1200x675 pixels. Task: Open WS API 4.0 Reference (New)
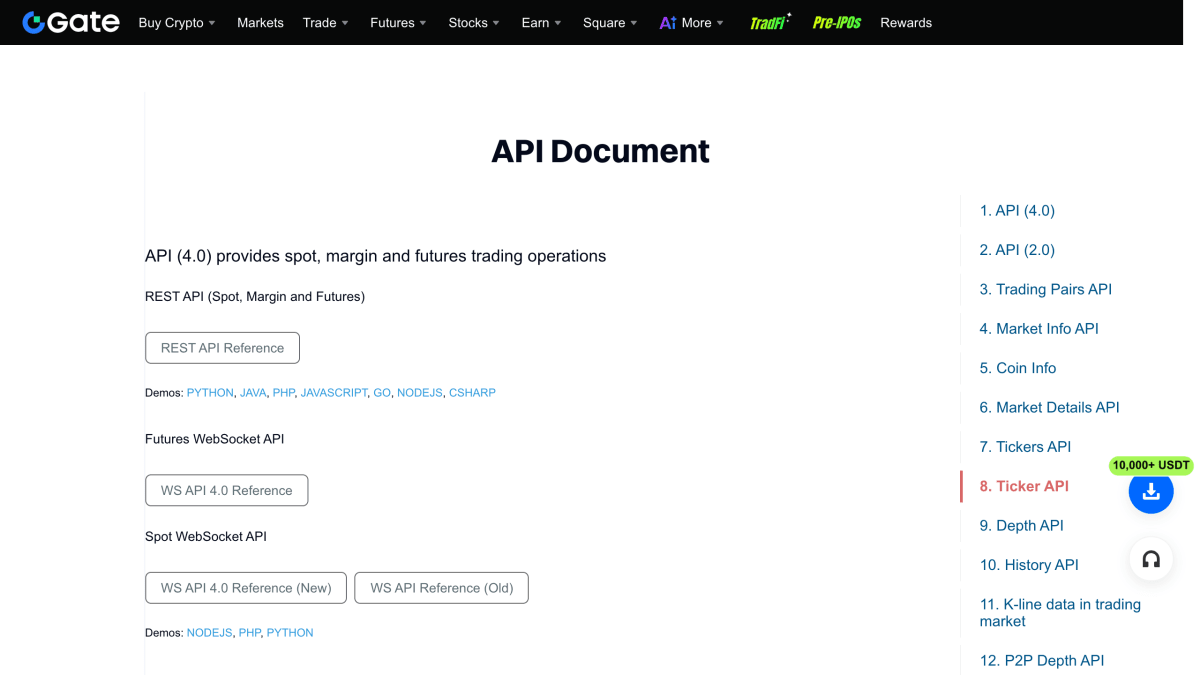click(246, 588)
